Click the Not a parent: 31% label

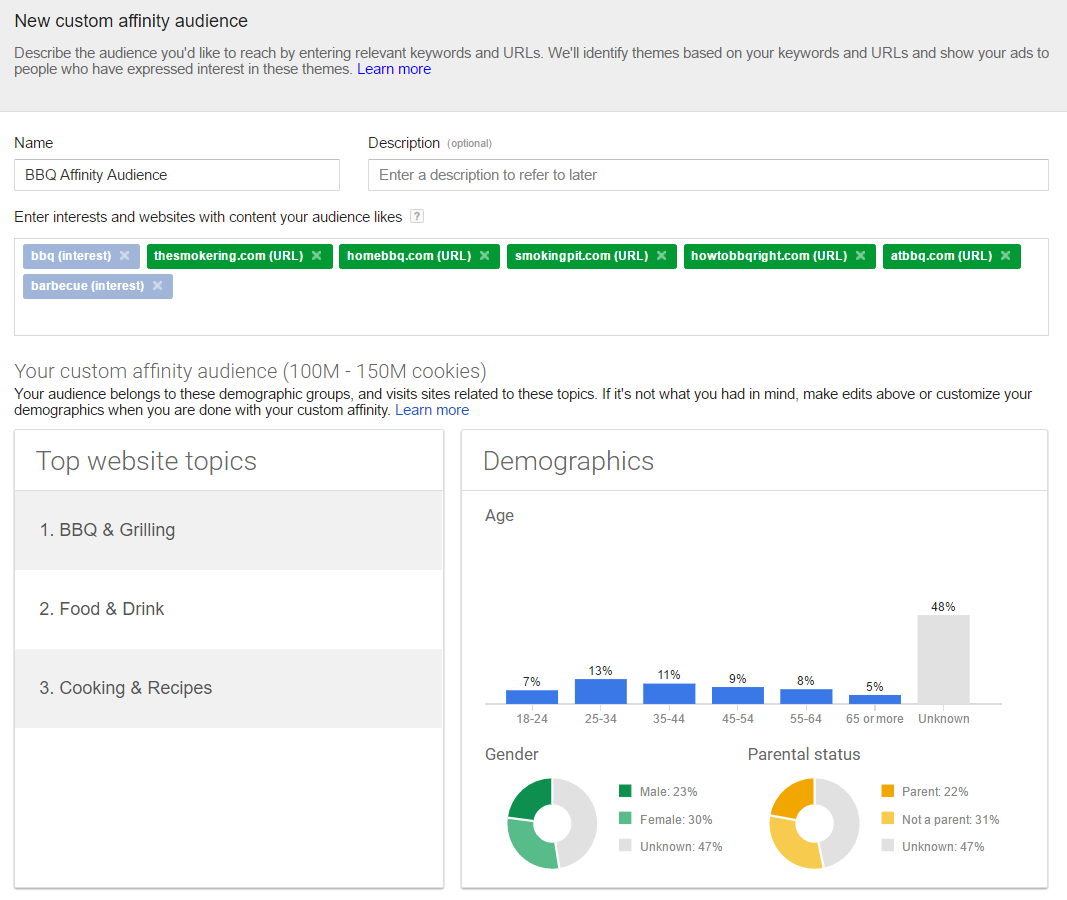tap(951, 820)
